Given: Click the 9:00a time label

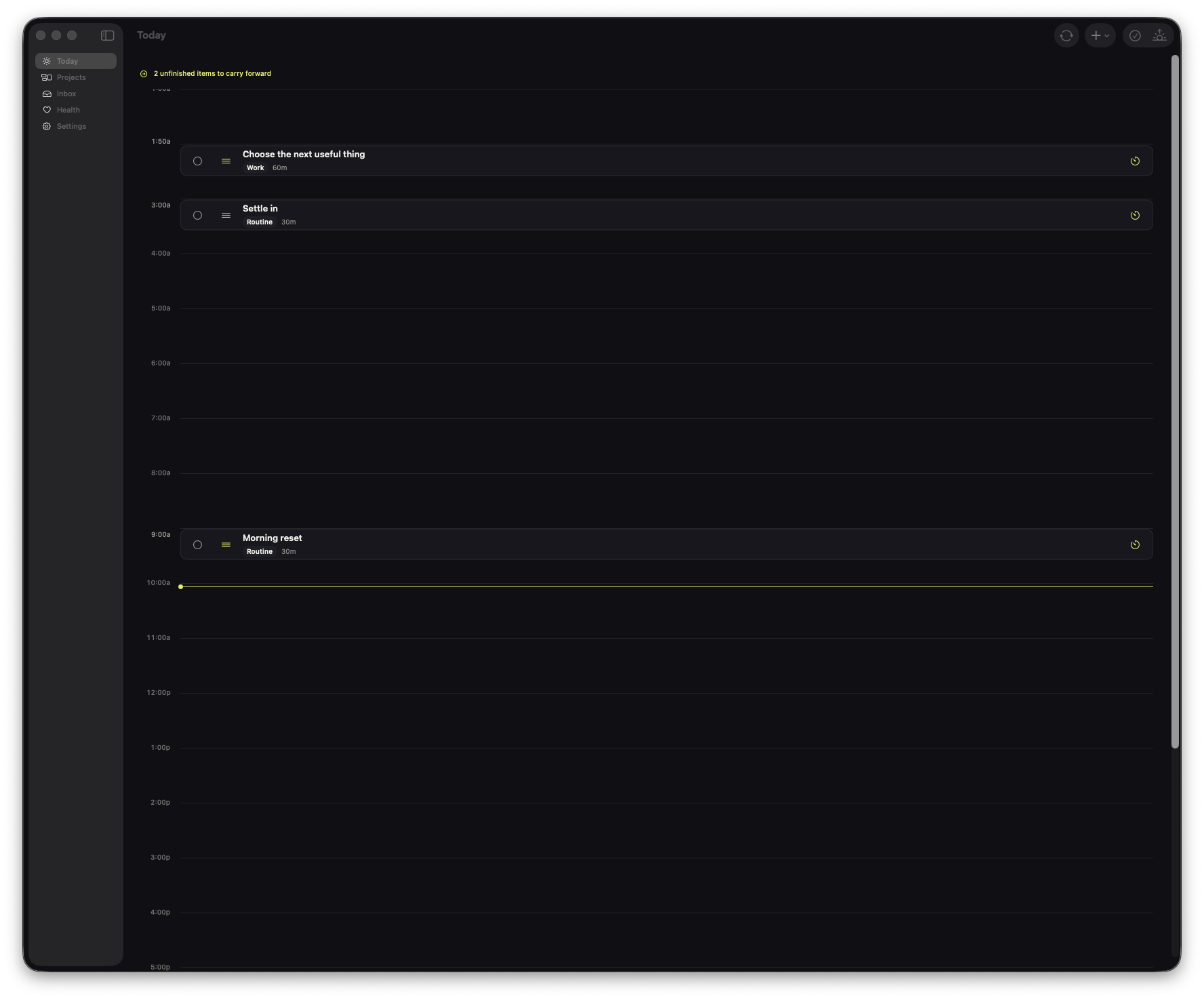Looking at the screenshot, I should 161,535.
